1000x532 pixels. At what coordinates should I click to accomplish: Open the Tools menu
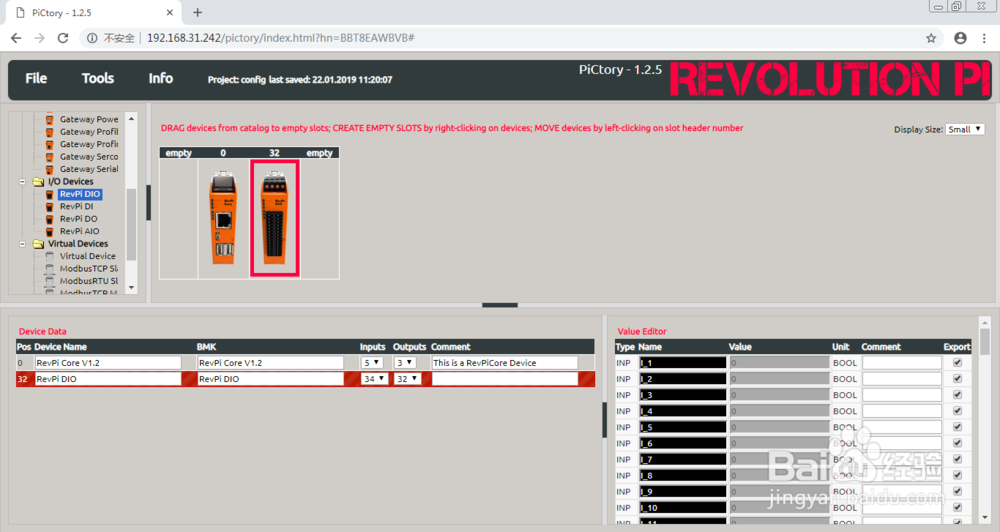(98, 78)
